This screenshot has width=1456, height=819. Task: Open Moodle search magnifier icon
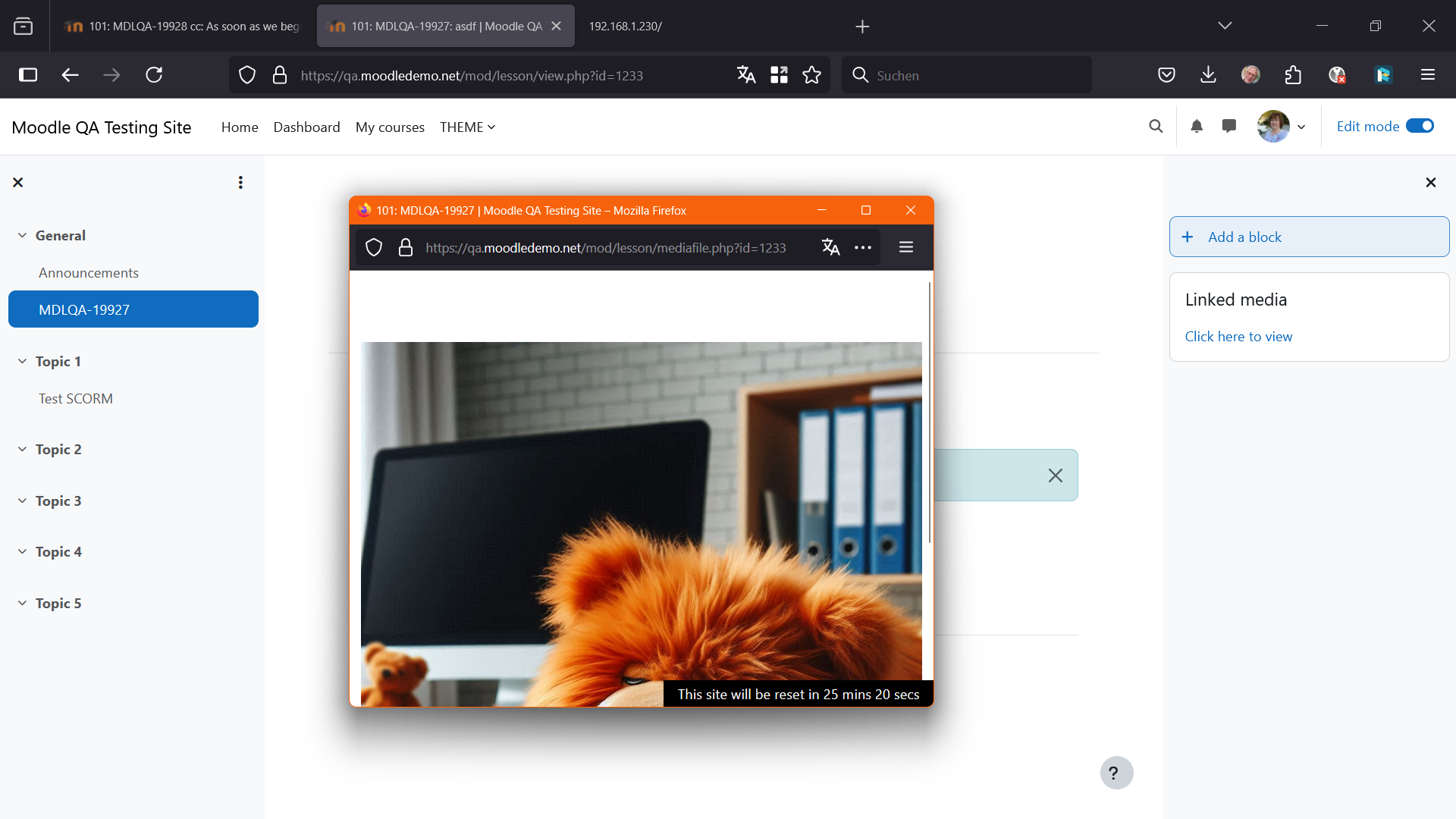[1156, 127]
